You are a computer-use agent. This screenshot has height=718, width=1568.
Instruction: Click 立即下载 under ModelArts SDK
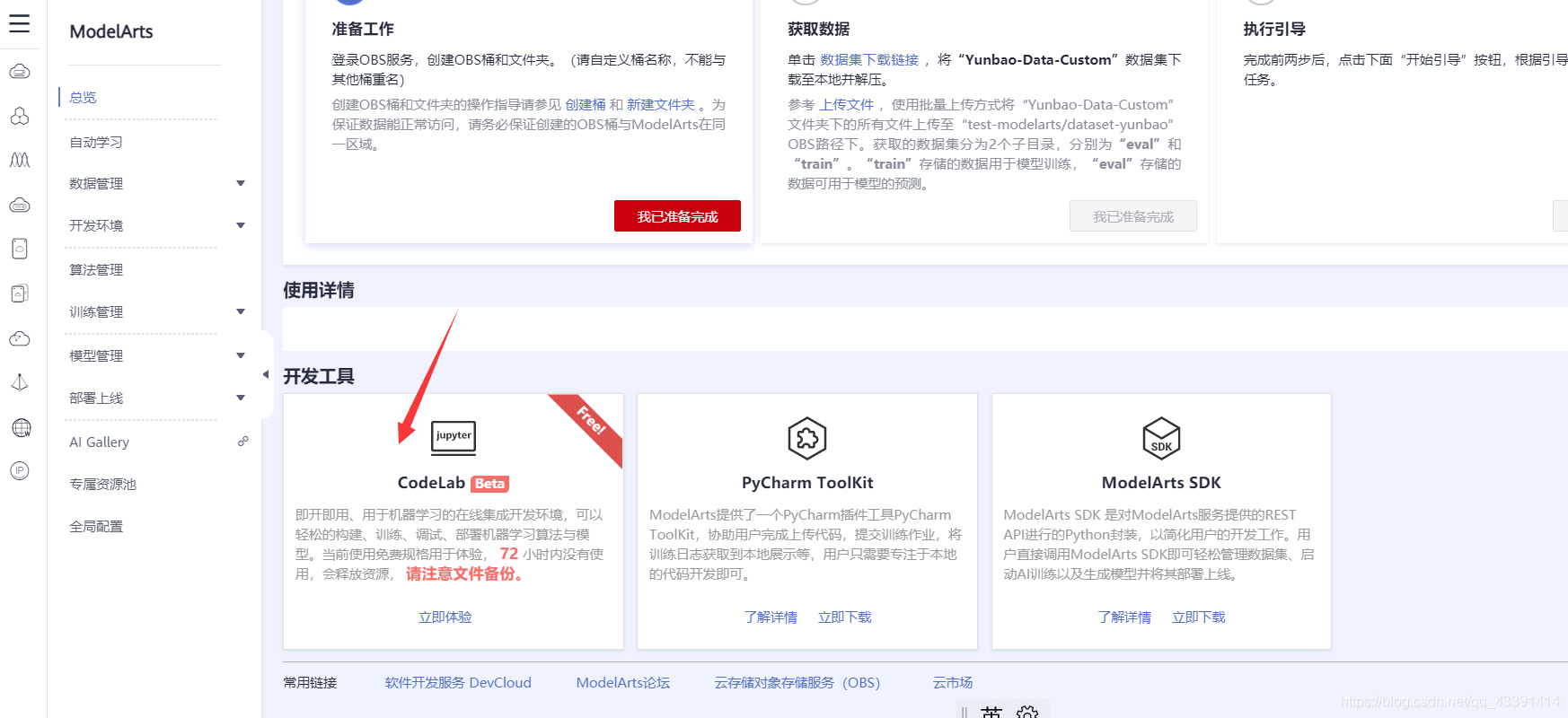coord(1199,617)
